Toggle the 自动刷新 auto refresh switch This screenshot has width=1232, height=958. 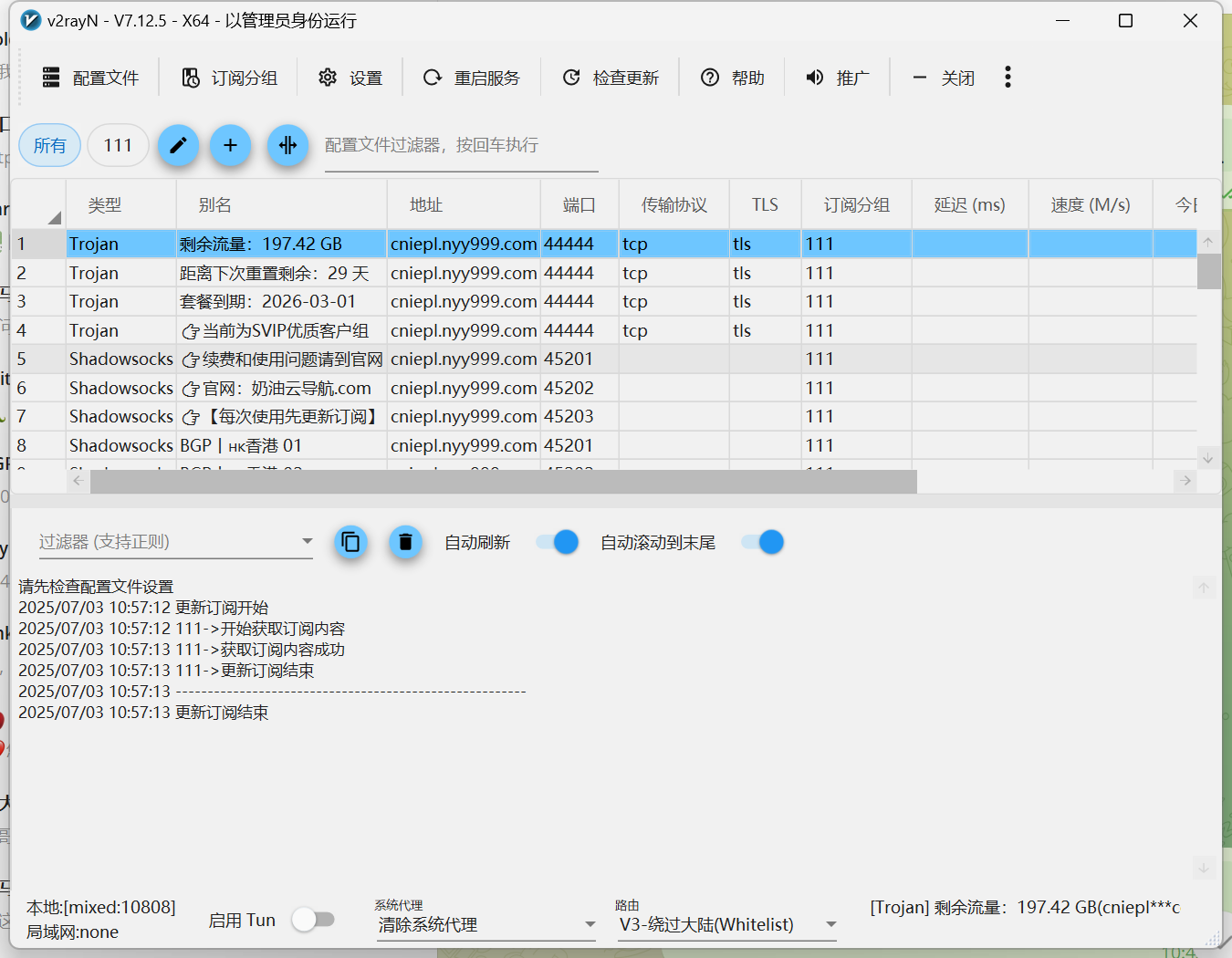557,542
